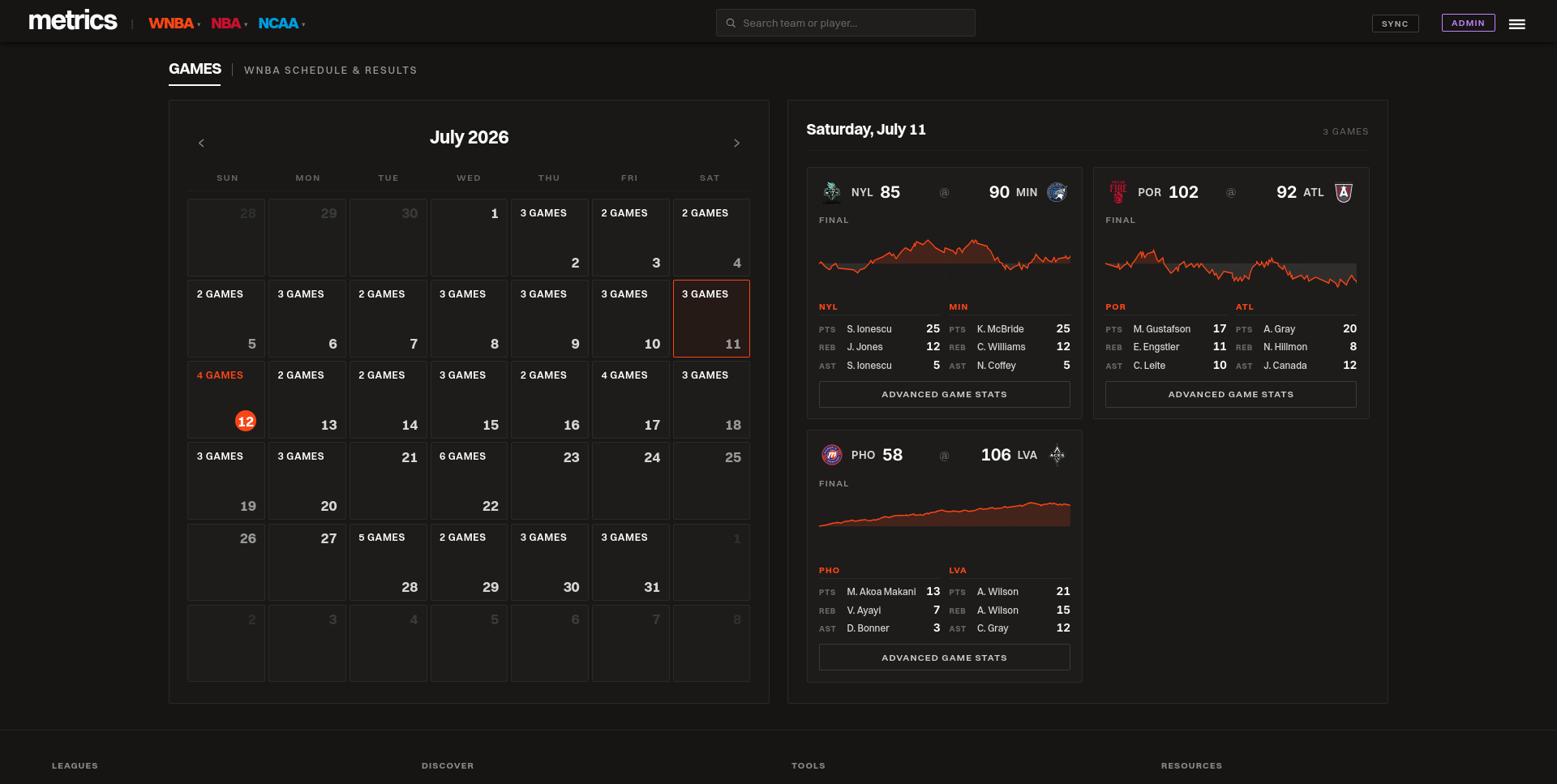1557x784 pixels.
Task: Open the hamburger menu icon
Action: coord(1516,24)
